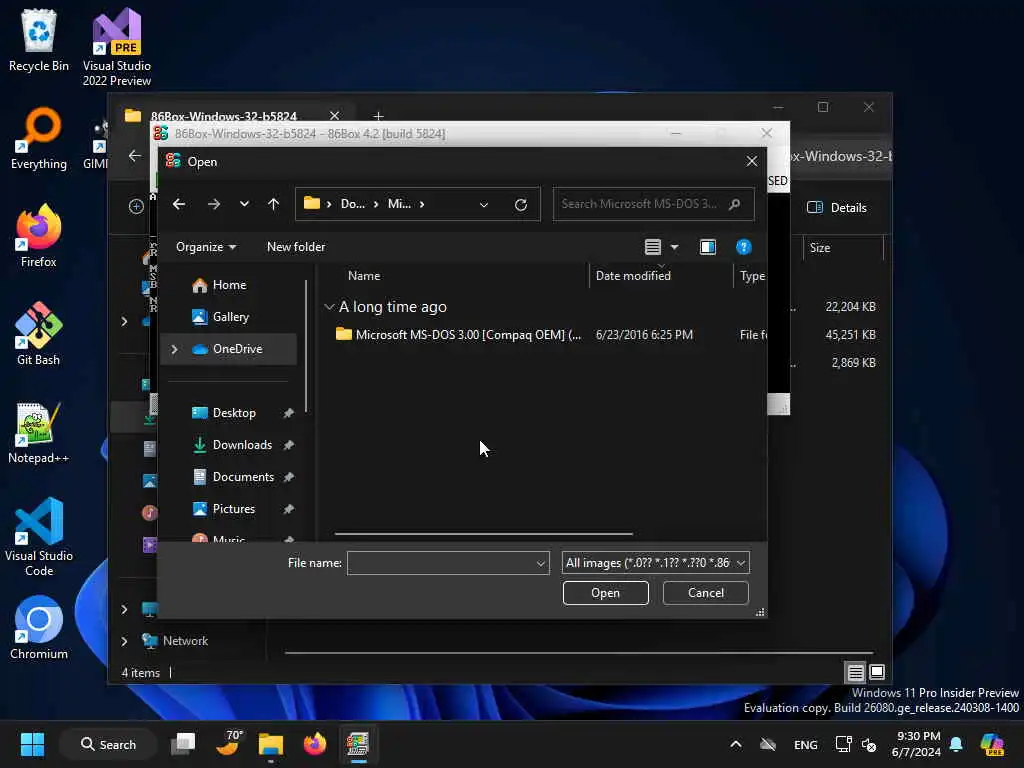
Task: Switch File Explorer to details view icon
Action: pos(855,672)
